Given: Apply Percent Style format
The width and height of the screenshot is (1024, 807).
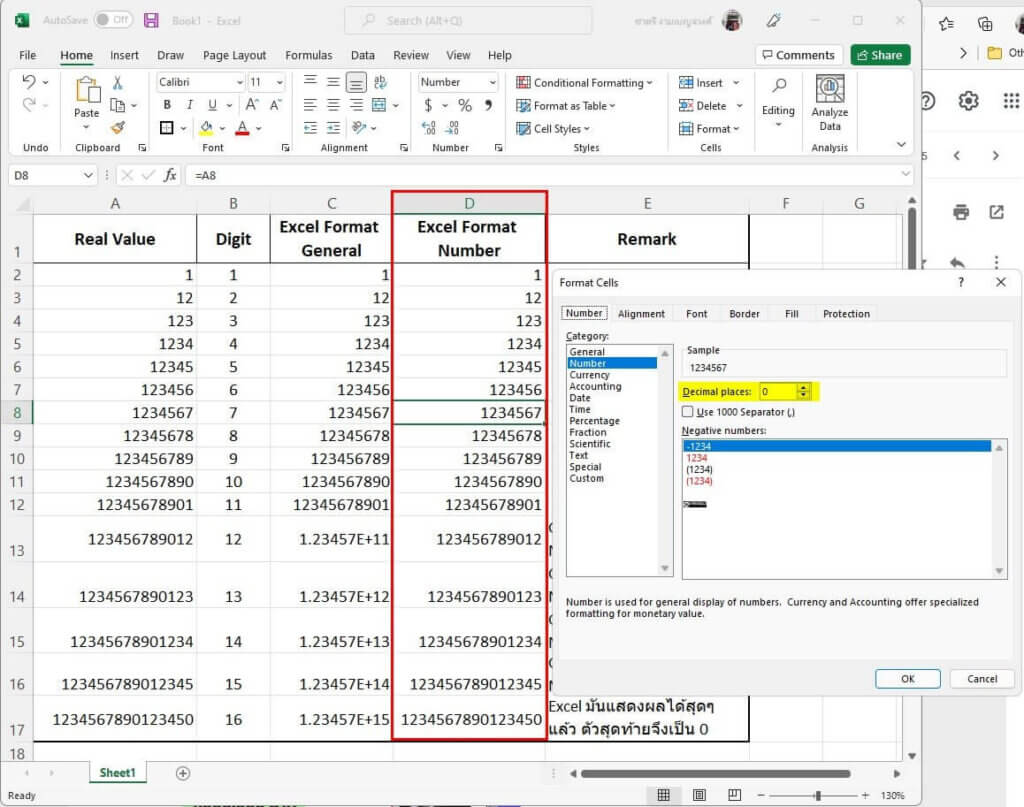Looking at the screenshot, I should pyautogui.click(x=465, y=105).
